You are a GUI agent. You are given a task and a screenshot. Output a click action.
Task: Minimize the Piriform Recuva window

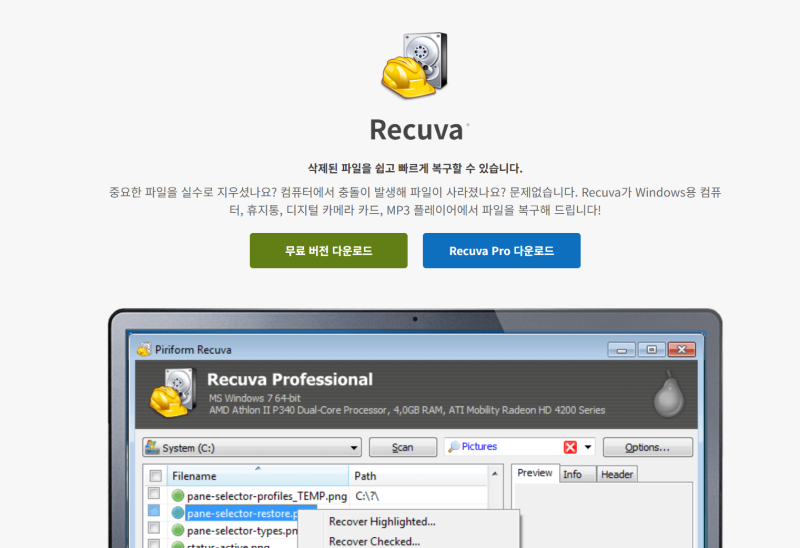pyautogui.click(x=621, y=350)
